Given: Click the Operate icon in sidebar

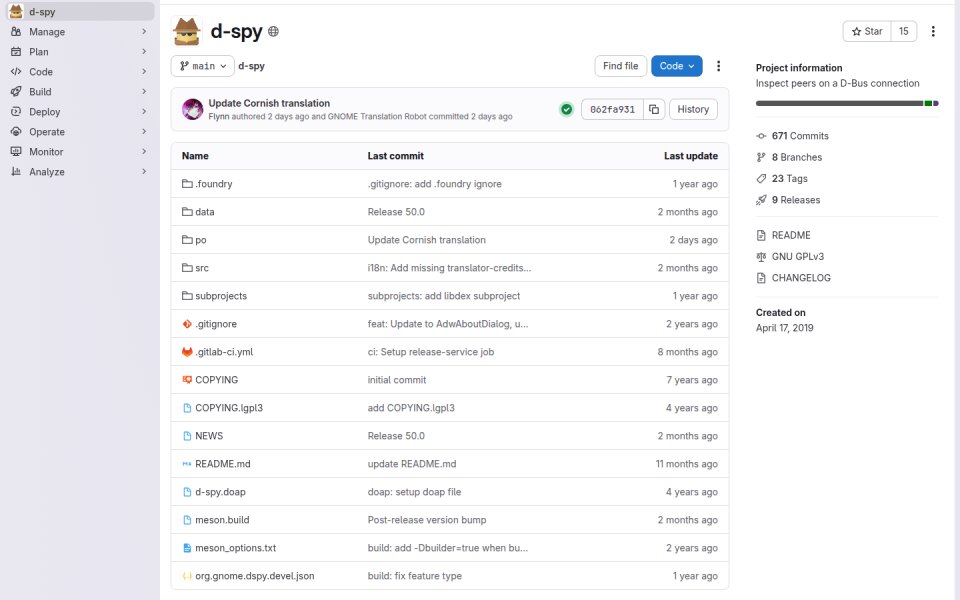Looking at the screenshot, I should 16,132.
